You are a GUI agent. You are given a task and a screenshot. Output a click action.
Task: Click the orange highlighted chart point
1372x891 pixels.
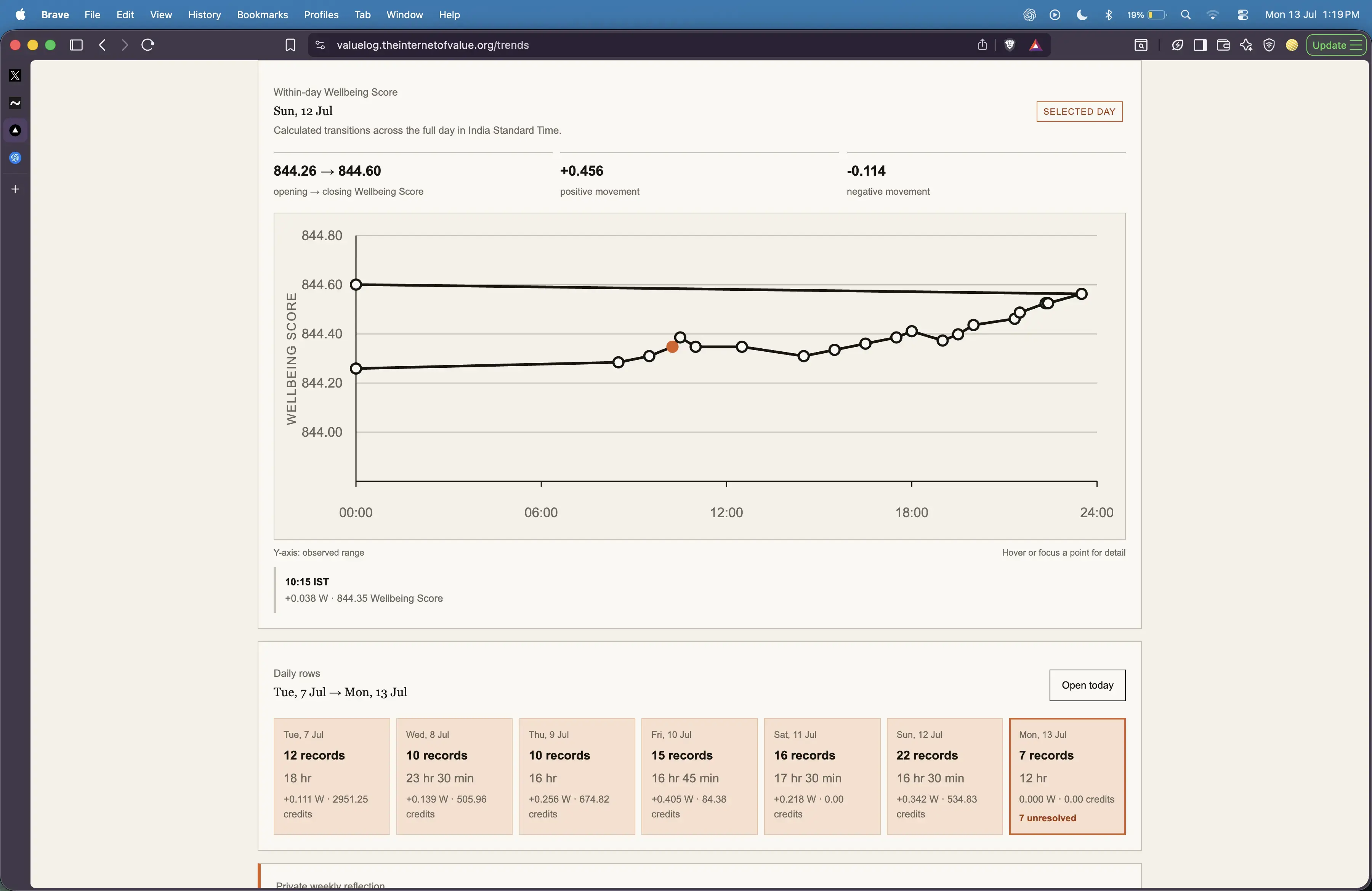point(672,347)
